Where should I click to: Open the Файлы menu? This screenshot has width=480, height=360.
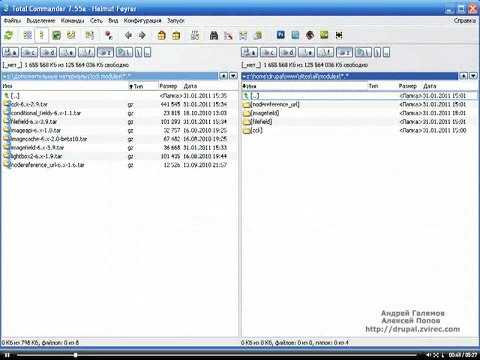point(12,21)
